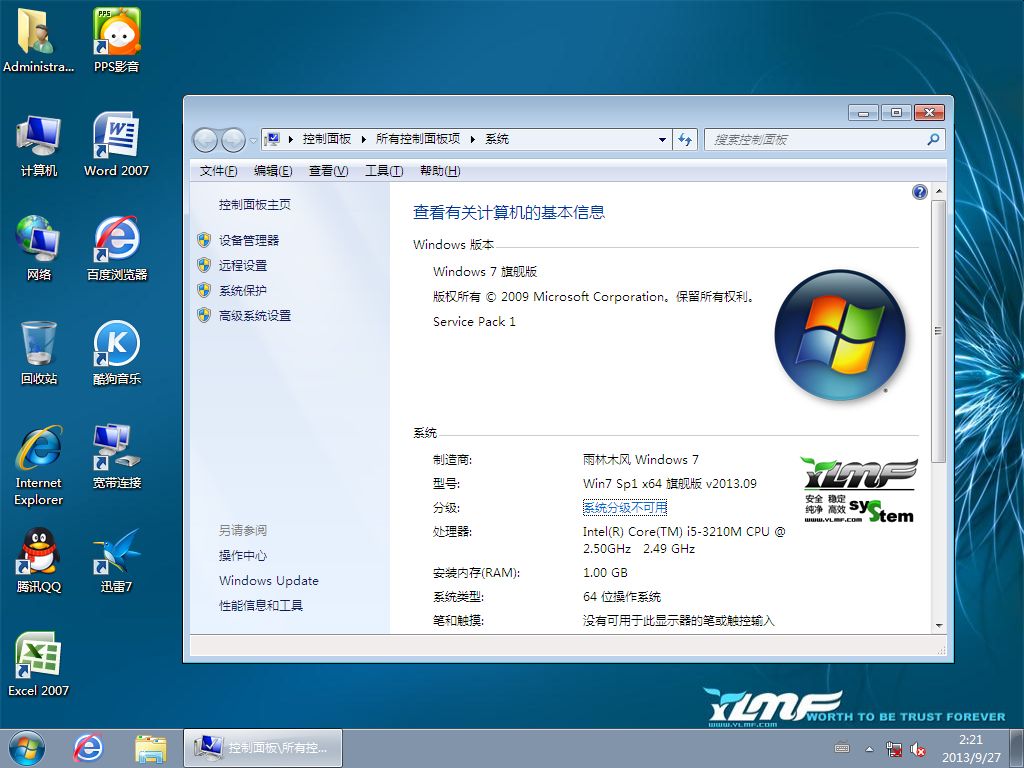Image resolution: width=1024 pixels, height=768 pixels.
Task: Open 远程设置 from the sidebar
Action: coord(243,265)
